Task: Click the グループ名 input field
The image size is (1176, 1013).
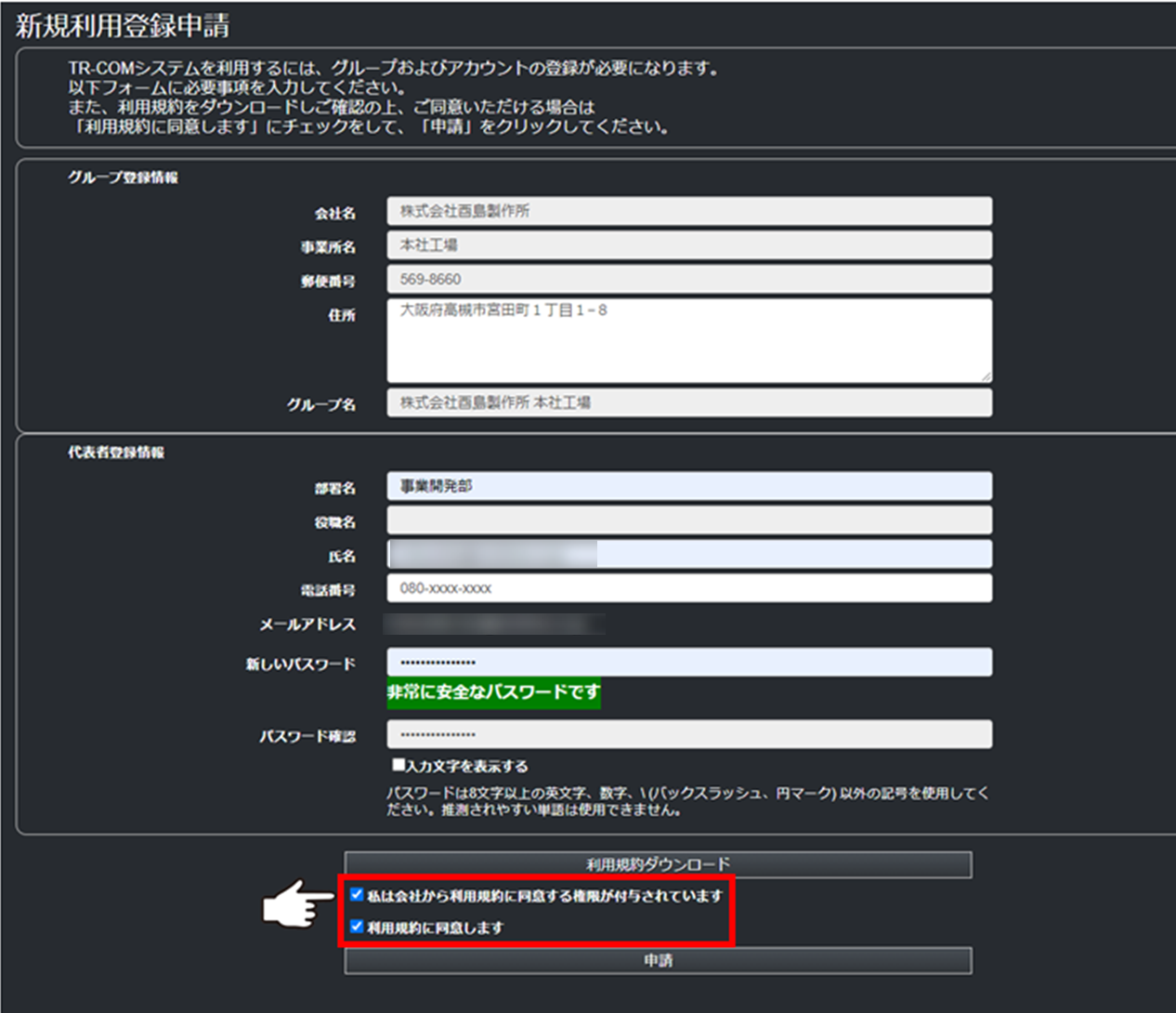Action: click(688, 402)
